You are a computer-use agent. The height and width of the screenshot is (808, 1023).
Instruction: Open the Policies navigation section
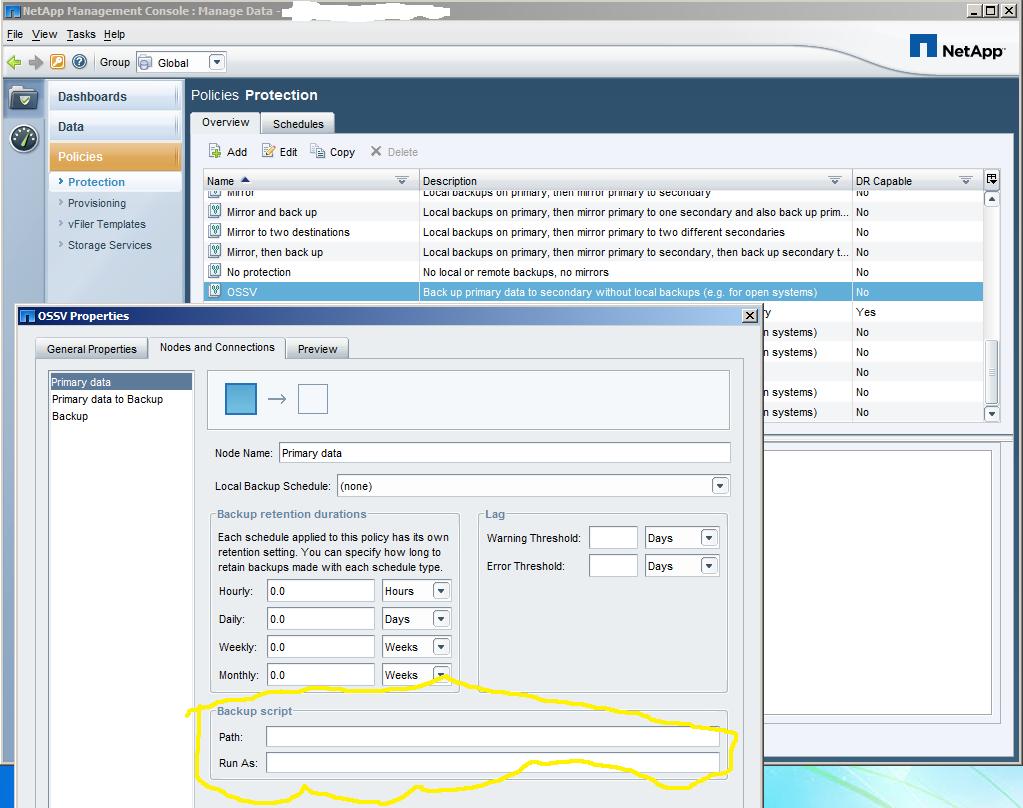tap(114, 157)
